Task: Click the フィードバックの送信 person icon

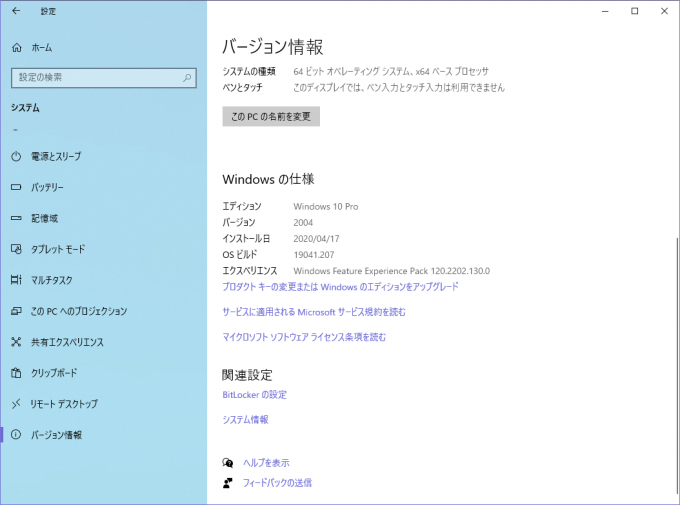Action: tap(228, 483)
